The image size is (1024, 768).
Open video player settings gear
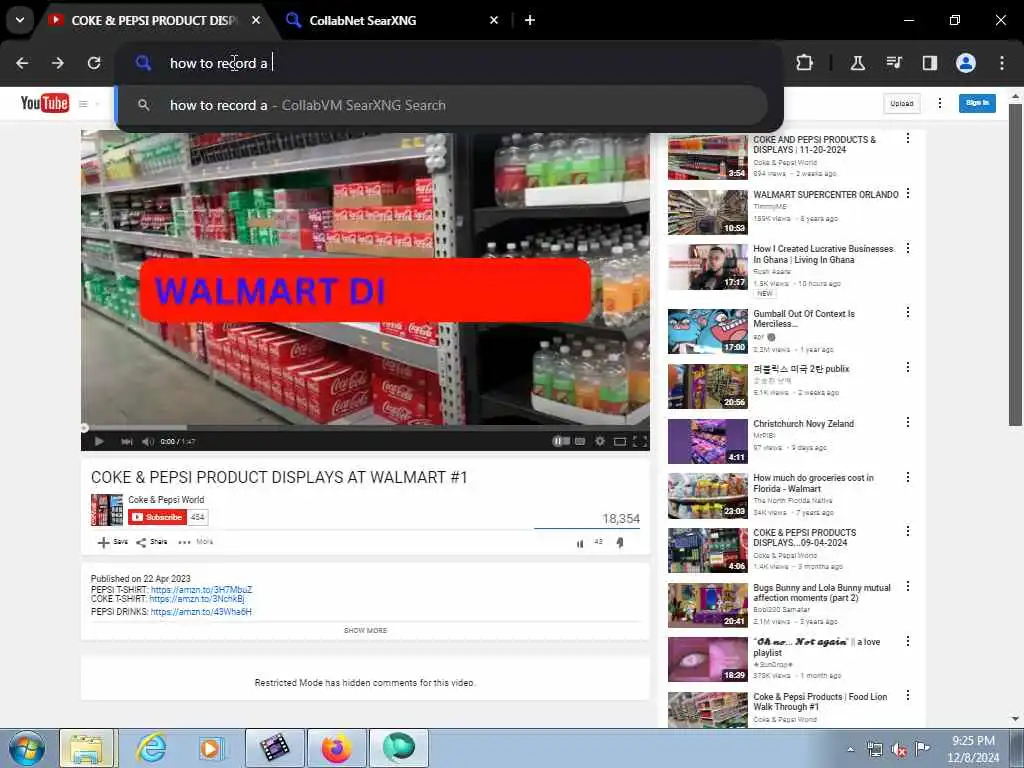click(x=600, y=441)
